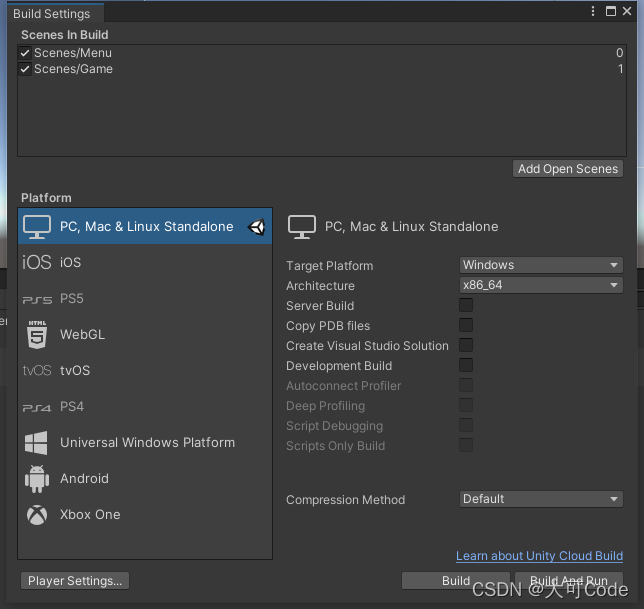
Task: Open the Compression Method dropdown
Action: coord(541,499)
